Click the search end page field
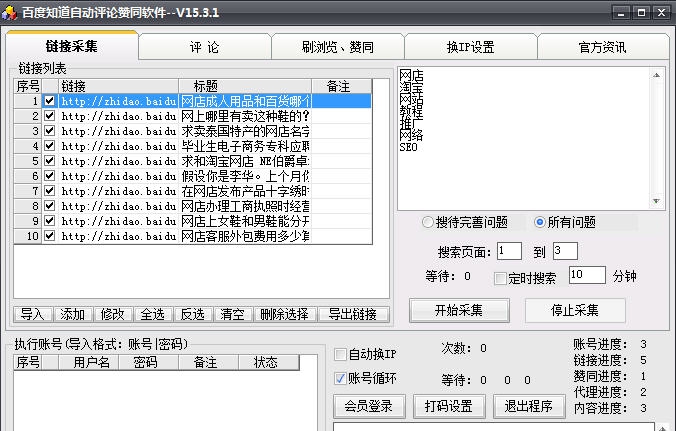 [565, 251]
